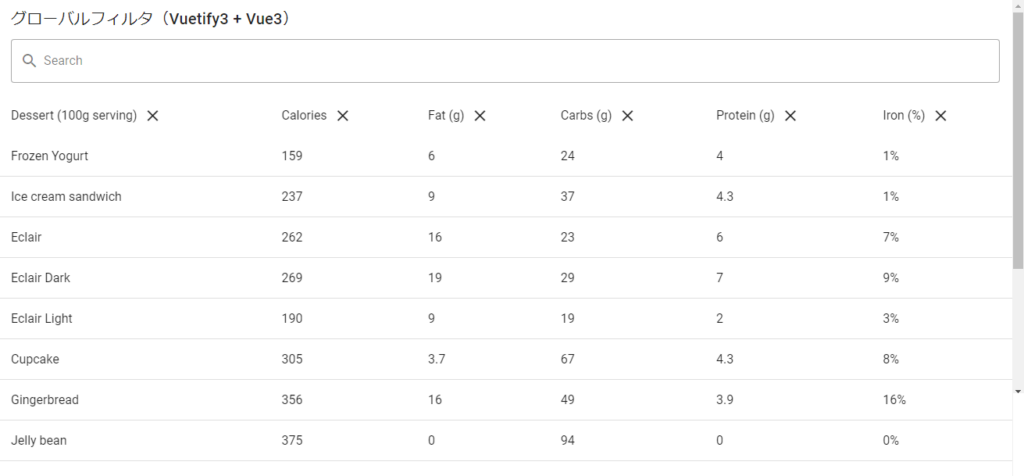
Task: Click the vertical scrollbar thumb
Action: pos(1017,140)
